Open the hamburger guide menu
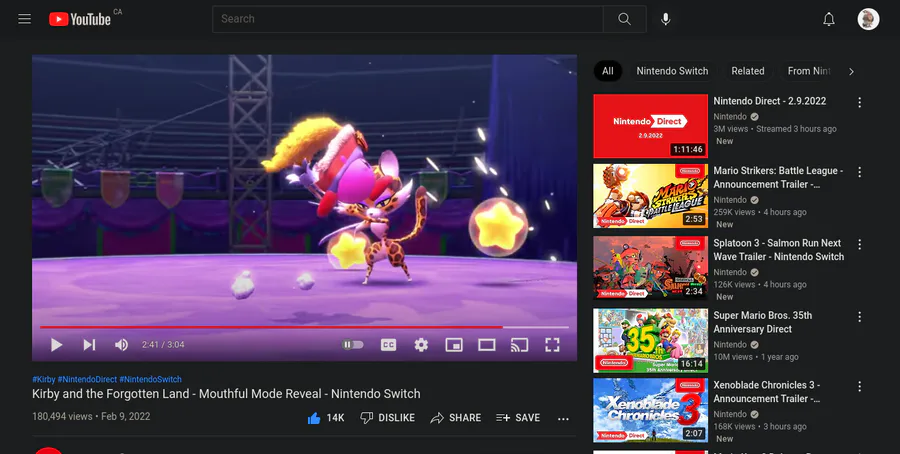This screenshot has height=454, width=900. coord(25,19)
